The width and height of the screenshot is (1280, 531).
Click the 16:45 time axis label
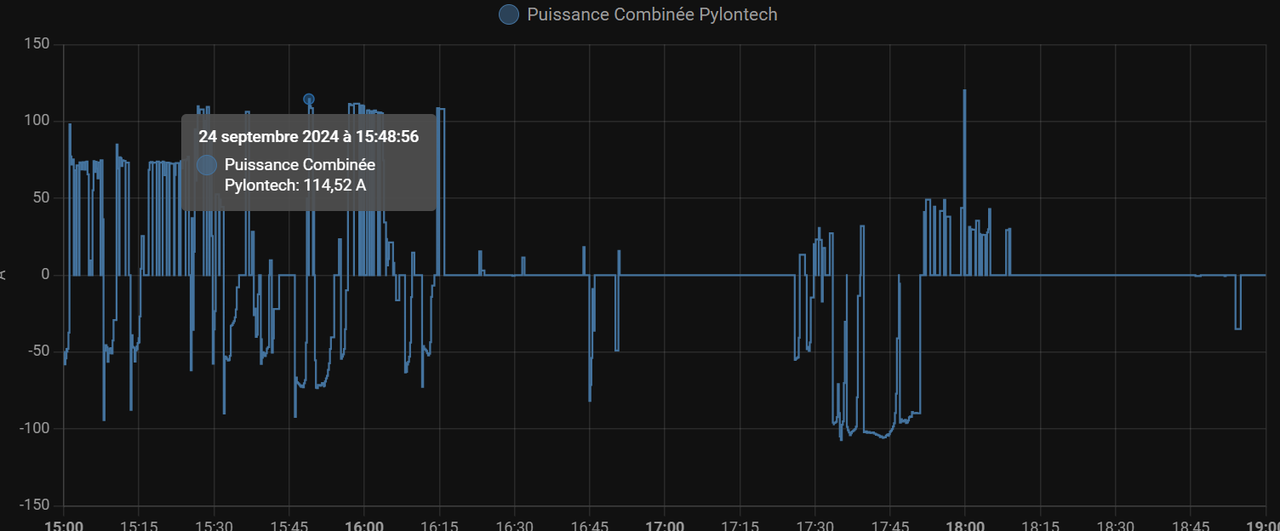589,524
